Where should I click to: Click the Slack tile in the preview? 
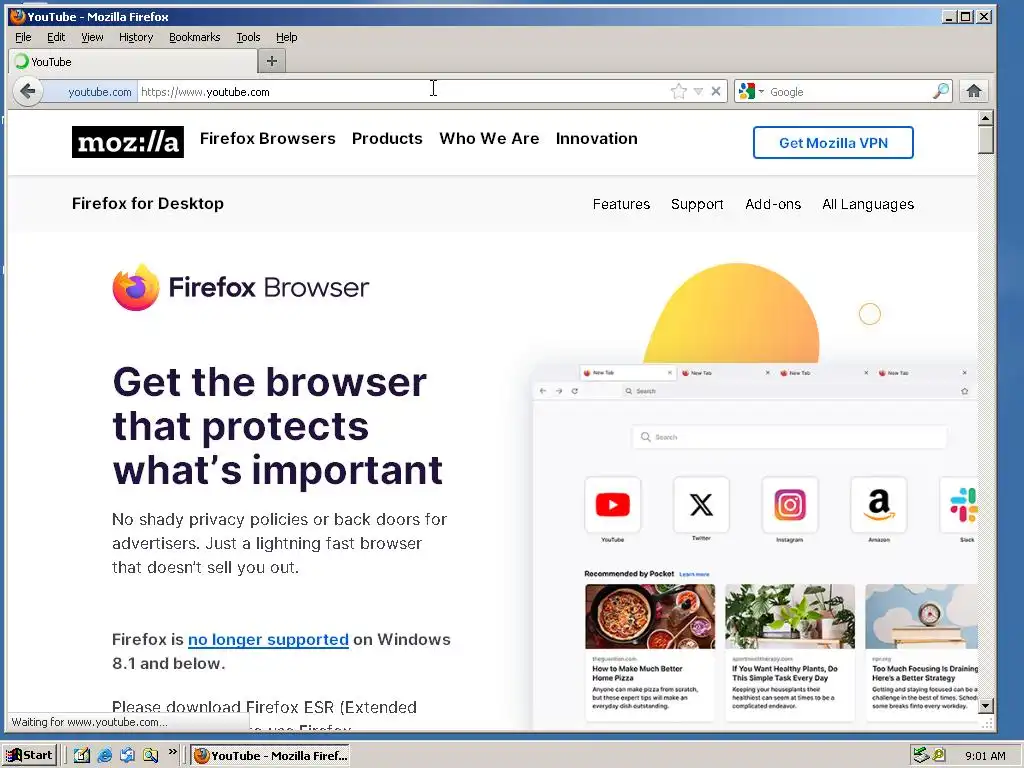[960, 505]
